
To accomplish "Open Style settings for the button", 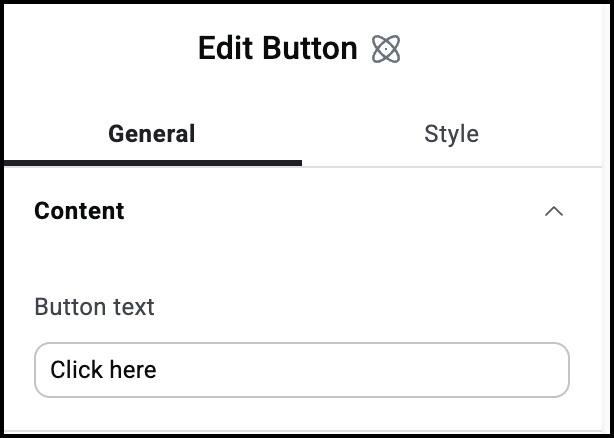I will click(x=451, y=134).
